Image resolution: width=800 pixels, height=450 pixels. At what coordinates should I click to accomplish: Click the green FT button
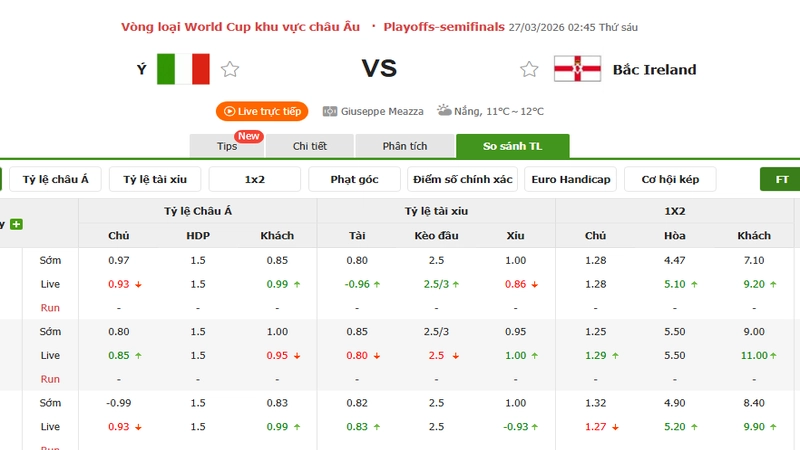tap(781, 179)
